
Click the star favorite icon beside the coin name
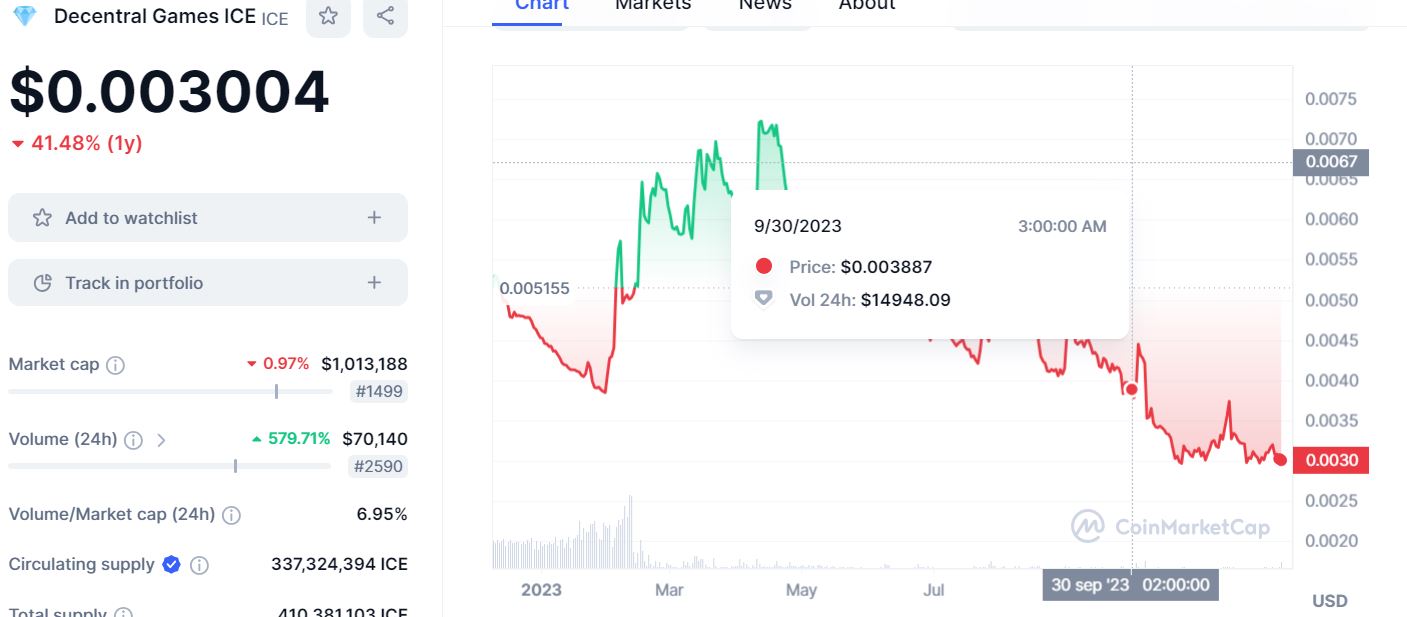(328, 16)
